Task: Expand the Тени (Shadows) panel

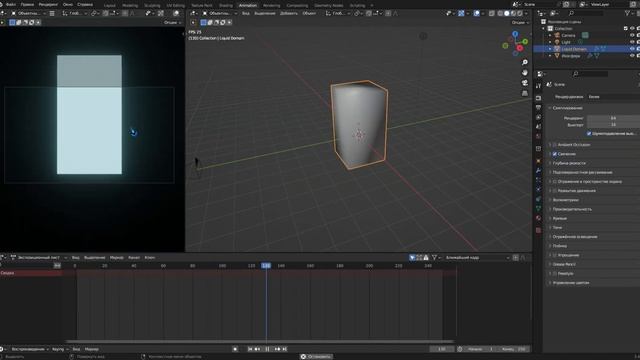Action: [x=557, y=227]
